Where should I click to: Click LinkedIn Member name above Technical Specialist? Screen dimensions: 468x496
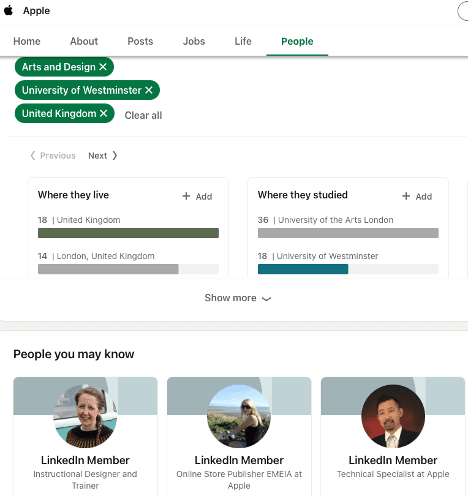click(x=393, y=460)
